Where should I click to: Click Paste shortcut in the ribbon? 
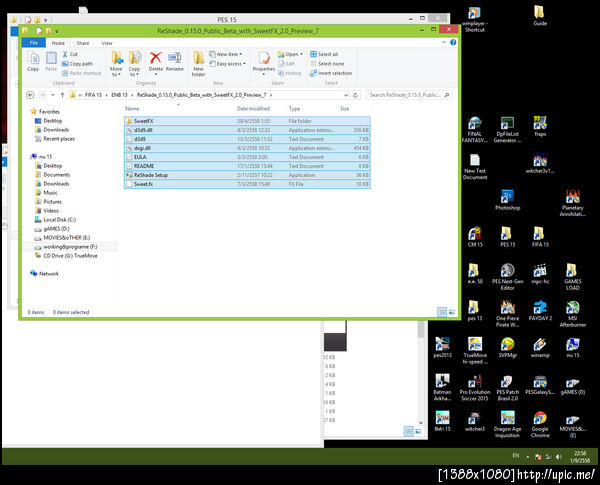click(82, 73)
